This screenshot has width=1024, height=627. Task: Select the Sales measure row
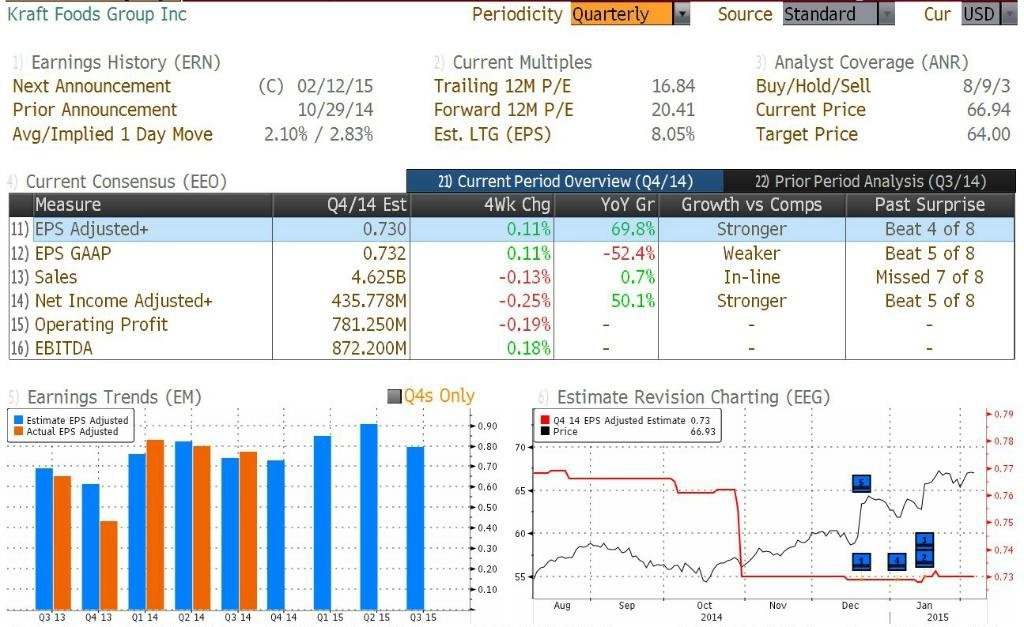click(512, 277)
